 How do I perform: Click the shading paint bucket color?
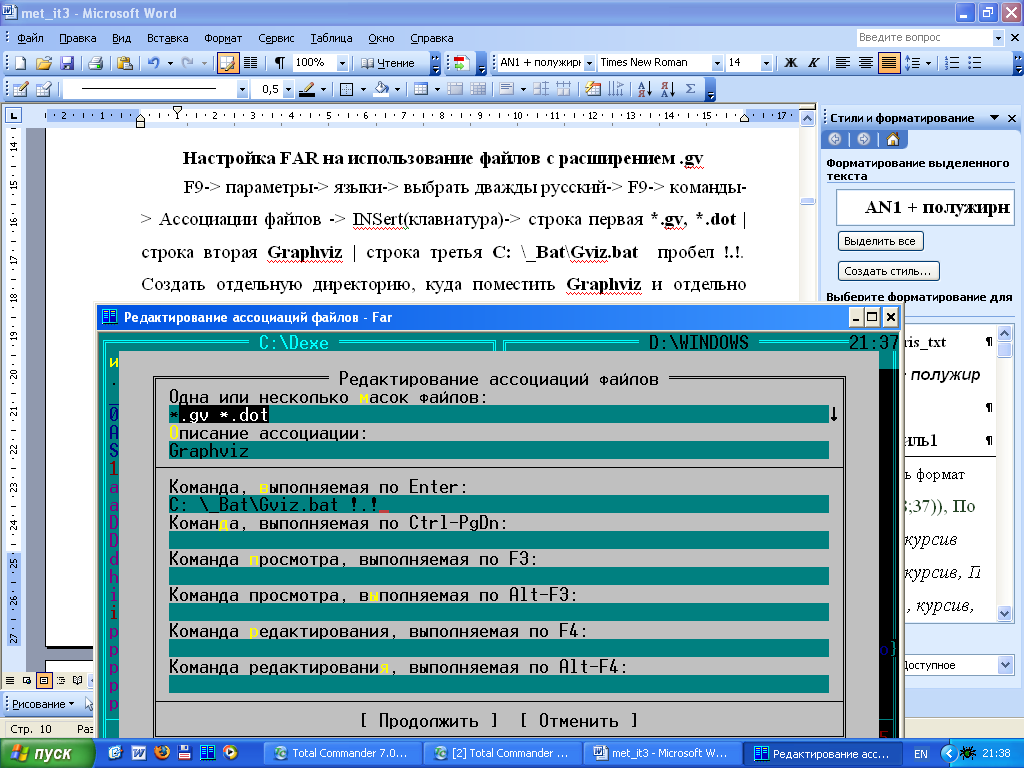pos(381,89)
